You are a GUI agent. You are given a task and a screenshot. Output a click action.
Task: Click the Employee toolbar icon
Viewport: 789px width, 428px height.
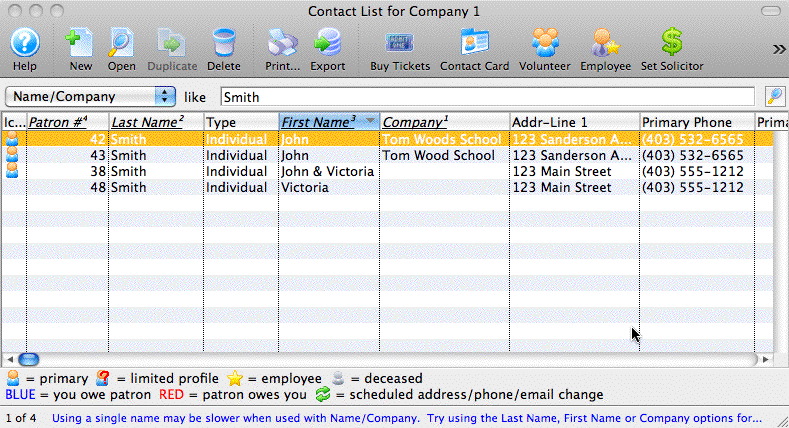click(605, 43)
